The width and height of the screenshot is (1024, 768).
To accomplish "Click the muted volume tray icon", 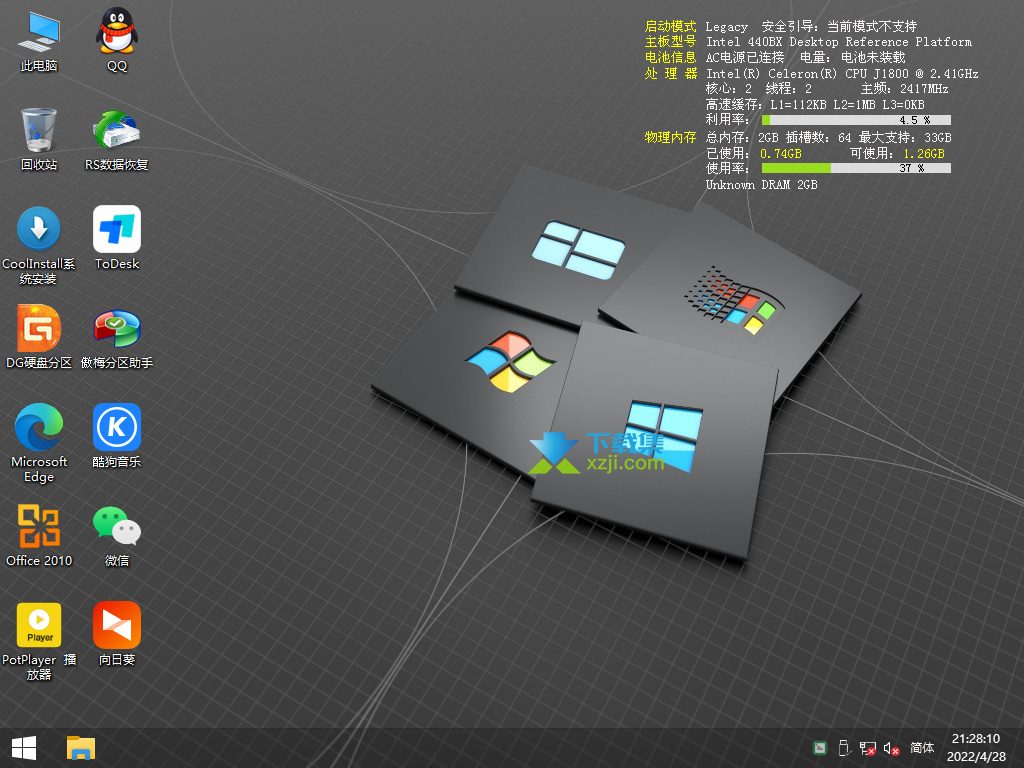I will [x=891, y=748].
